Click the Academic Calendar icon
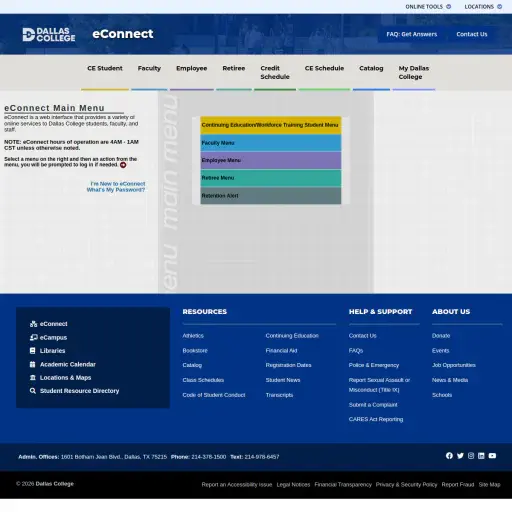This screenshot has height=512, width=512. point(32,364)
